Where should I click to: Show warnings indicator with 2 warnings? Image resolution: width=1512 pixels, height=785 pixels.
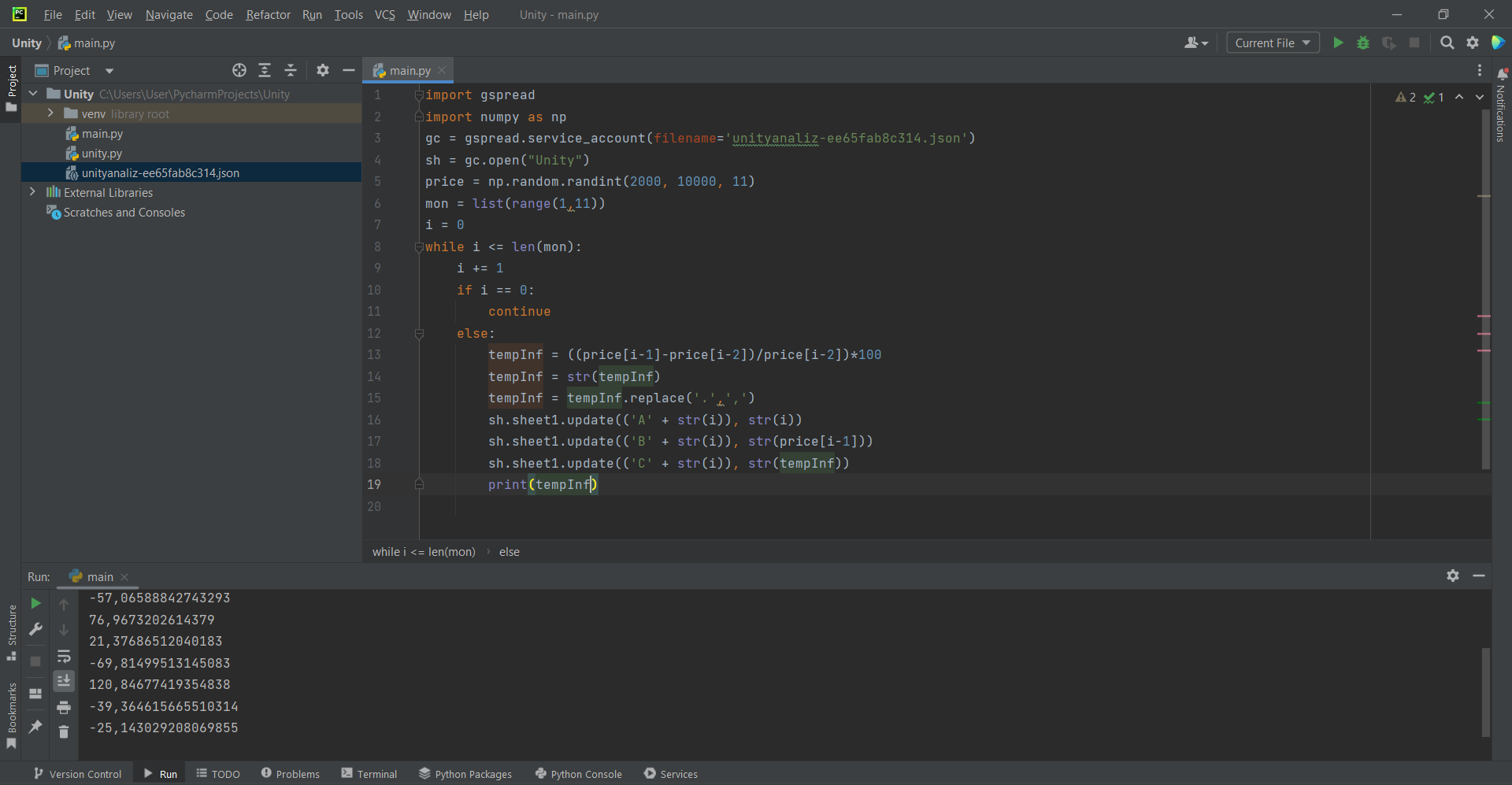(x=1406, y=97)
